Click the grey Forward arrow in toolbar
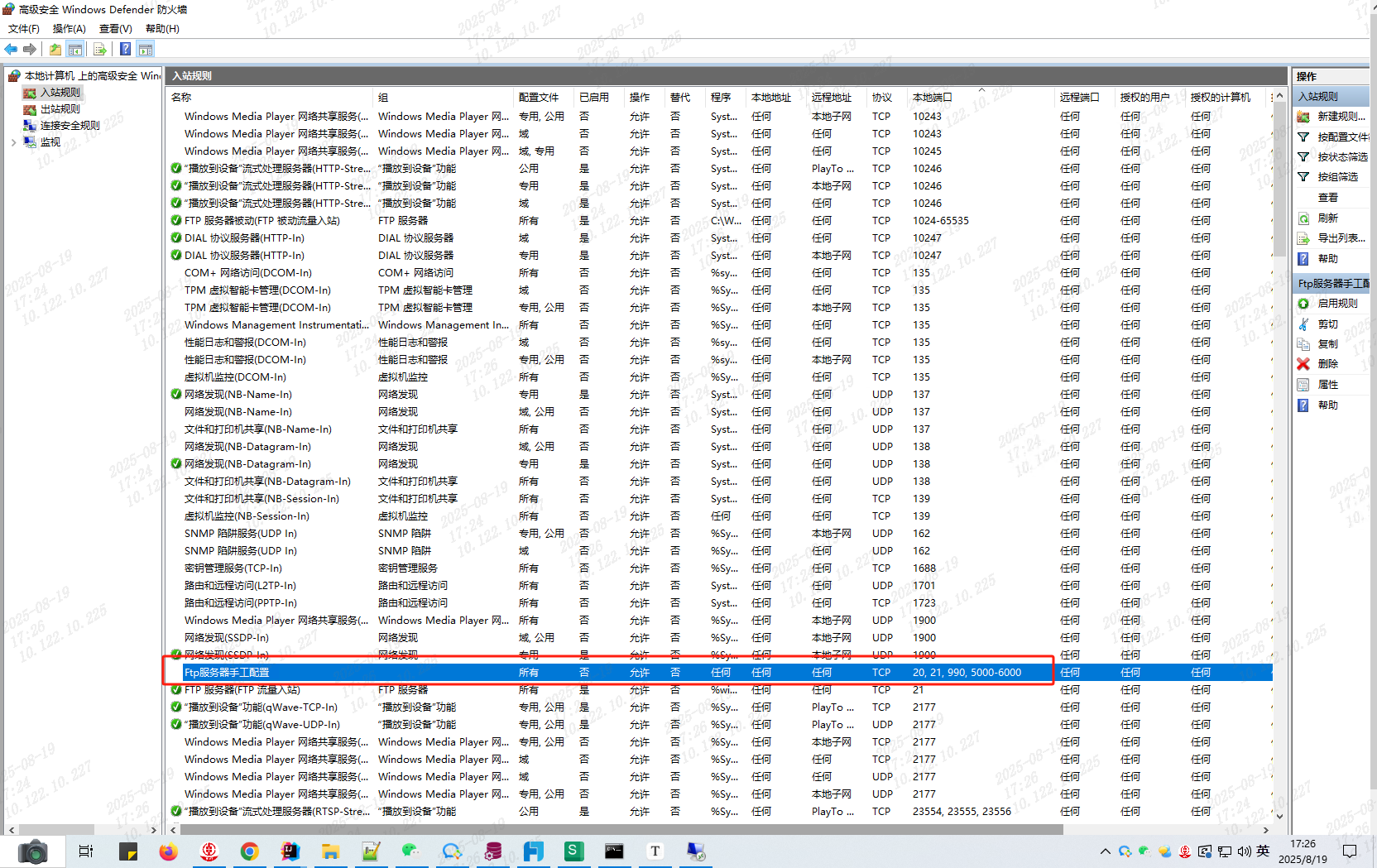This screenshot has height=868, width=1377. (x=30, y=50)
